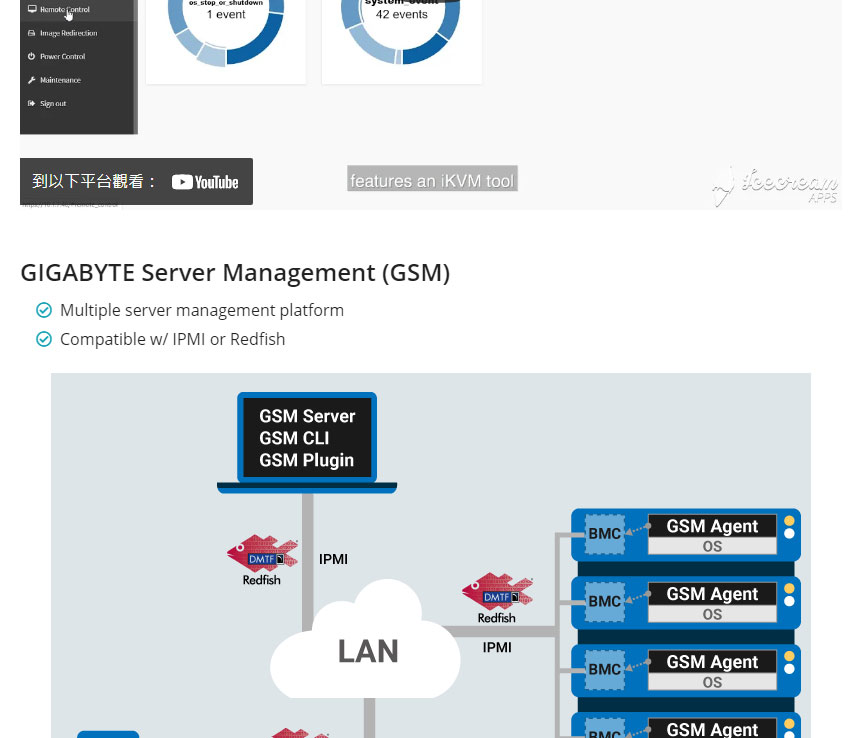Click the Sign out arrow icon
Image resolution: width=860 pixels, height=738 pixels.
[31, 104]
